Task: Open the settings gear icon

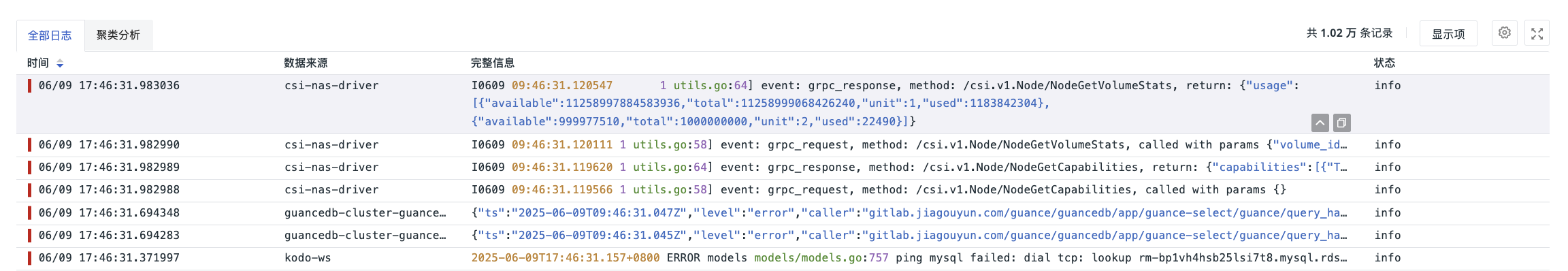Action: tap(1505, 33)
